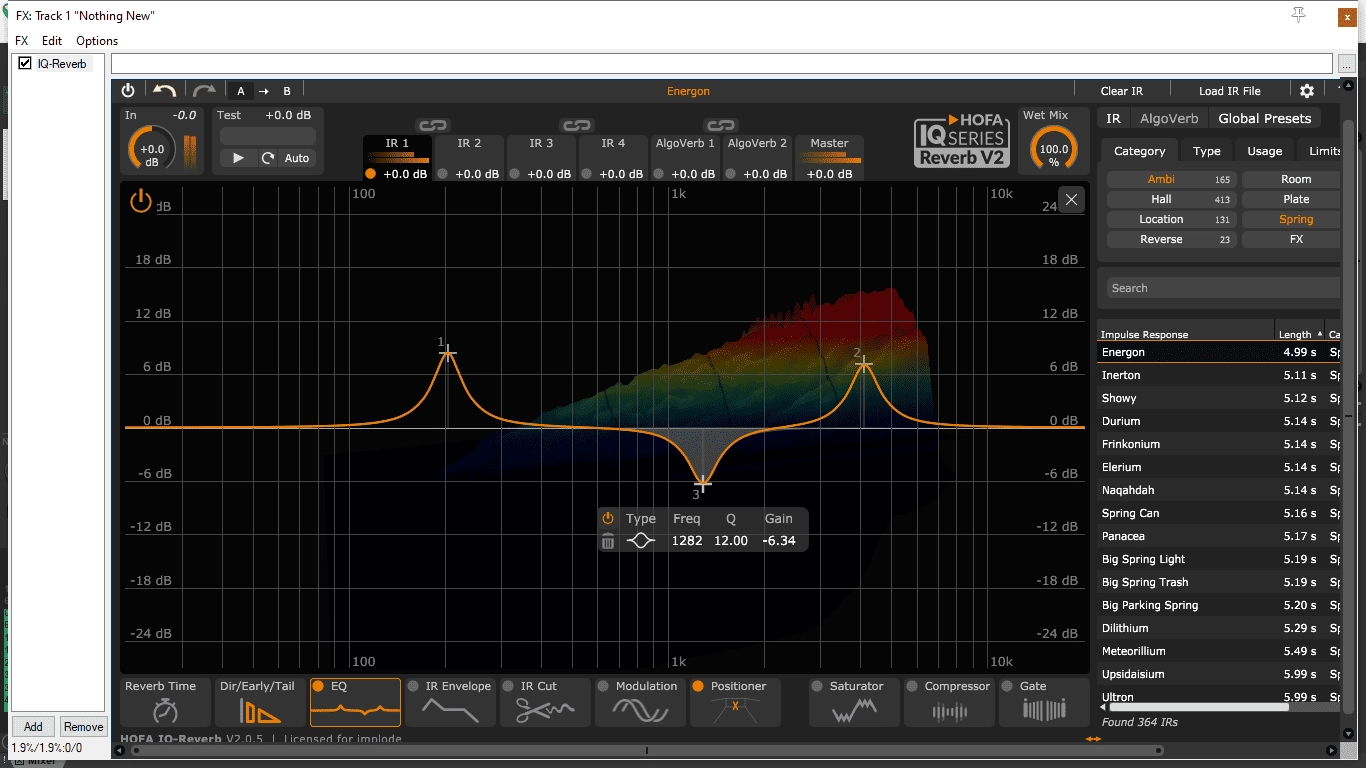Viewport: 1366px width, 768px height.
Task: Select the Hall category filter
Action: pyautogui.click(x=1172, y=199)
